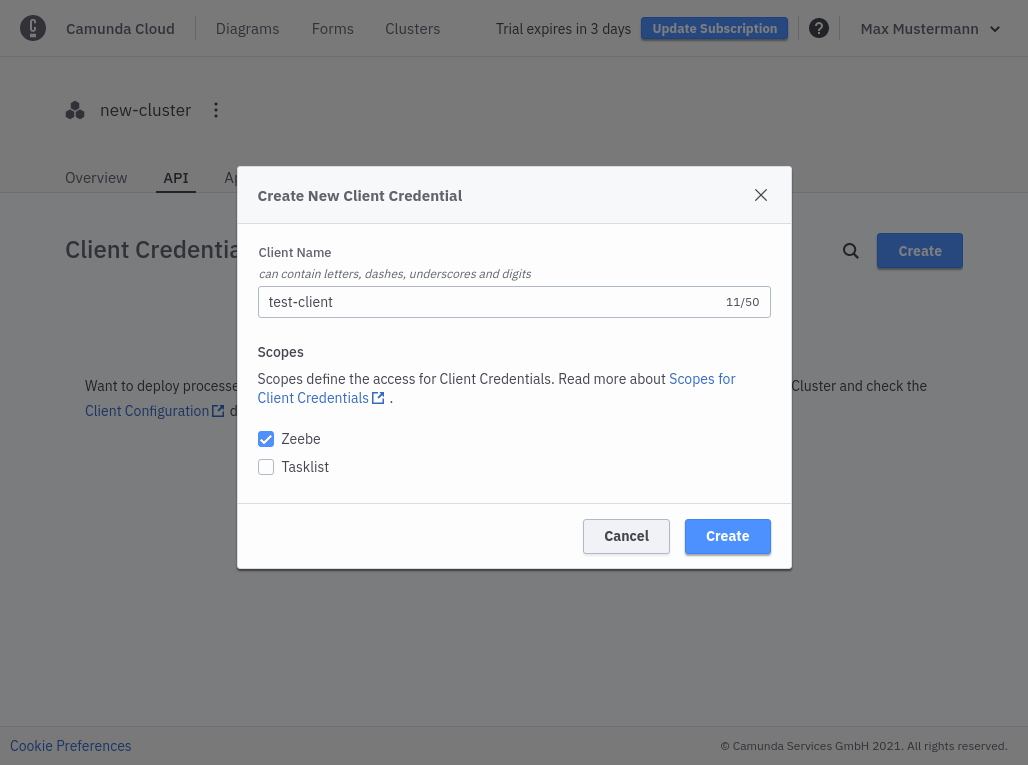Image resolution: width=1028 pixels, height=765 pixels.
Task: Click the cluster icon next to new-cluster
Action: tap(75, 110)
